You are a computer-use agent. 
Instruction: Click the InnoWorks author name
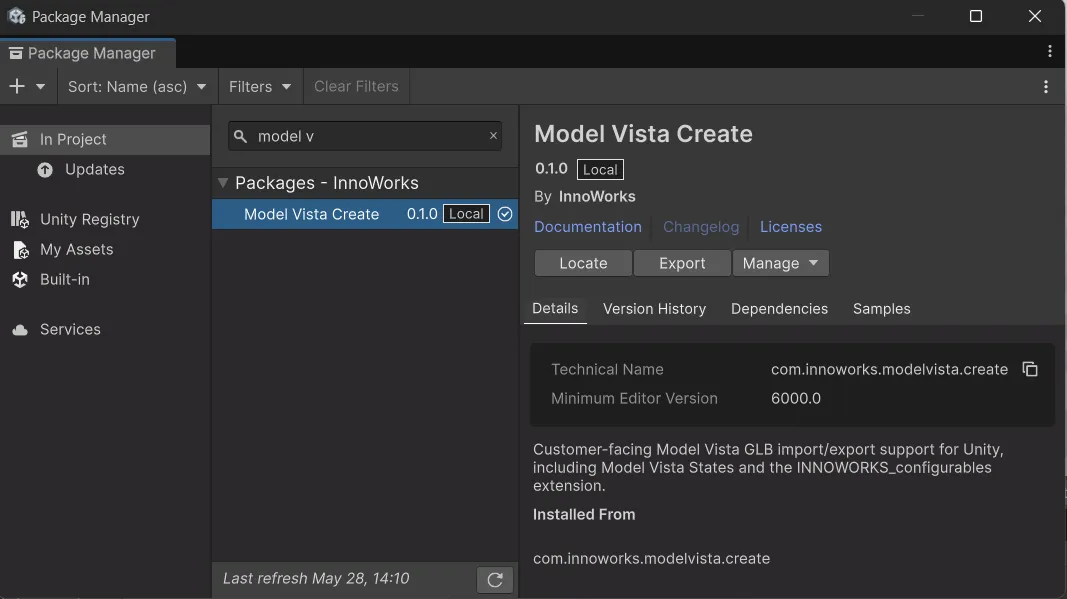coord(597,197)
